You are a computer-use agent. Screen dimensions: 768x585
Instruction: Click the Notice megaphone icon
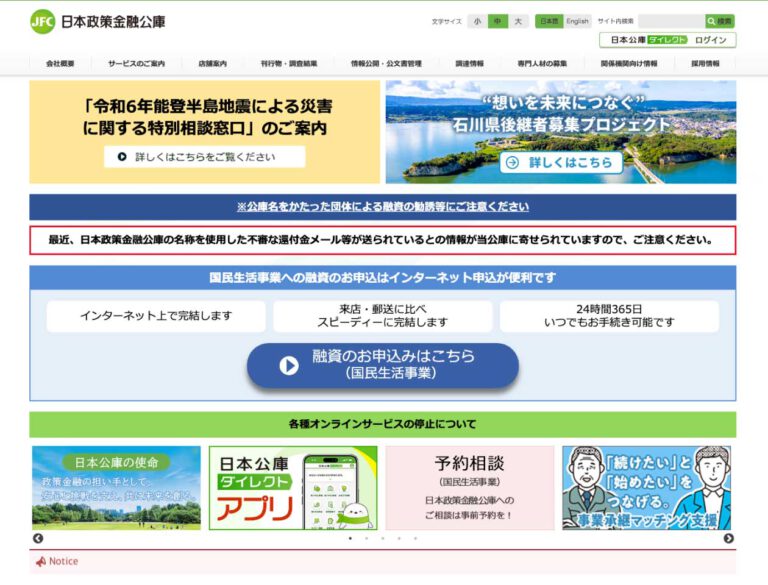click(x=41, y=561)
